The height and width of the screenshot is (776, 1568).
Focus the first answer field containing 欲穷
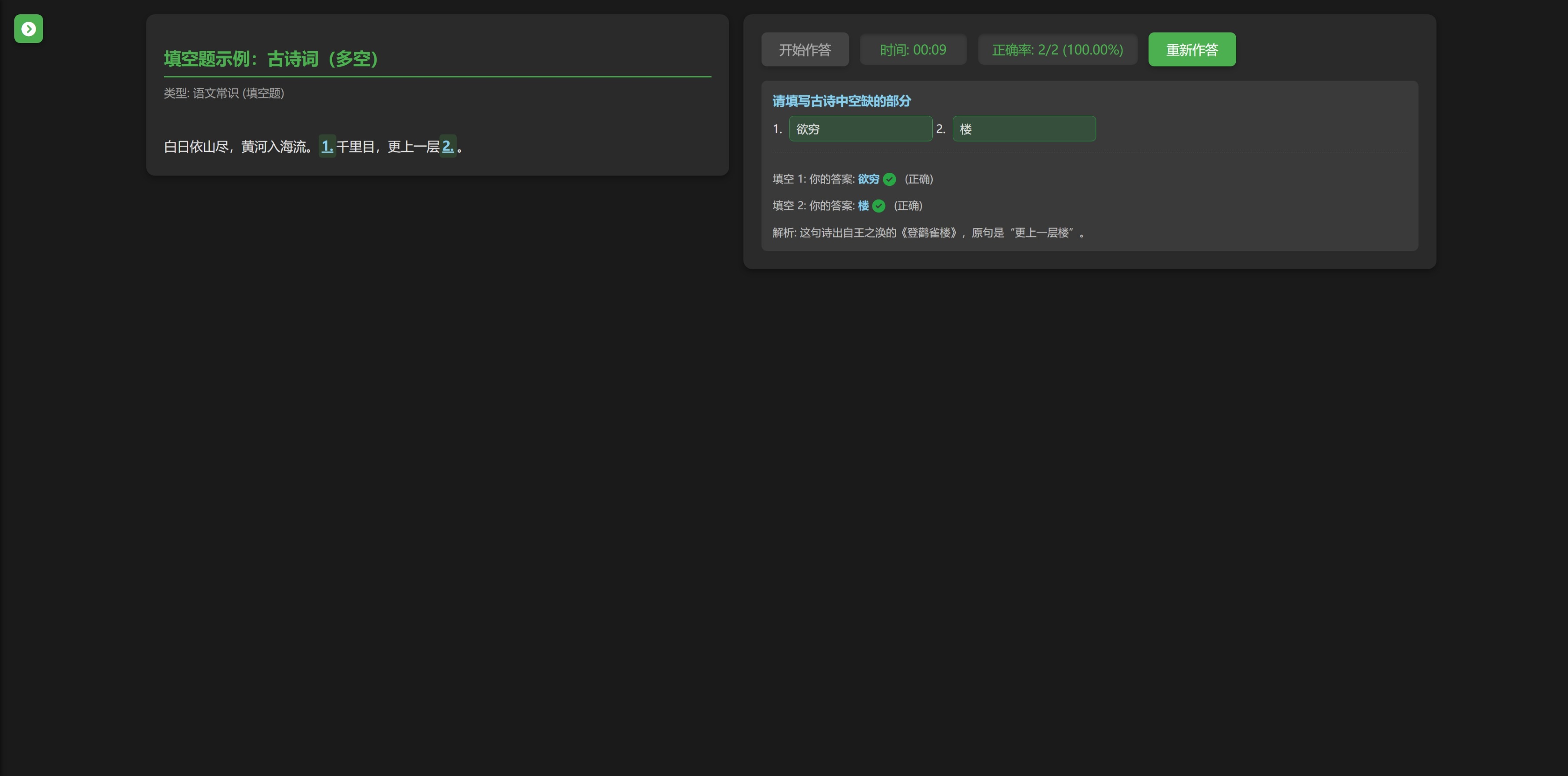pos(860,129)
